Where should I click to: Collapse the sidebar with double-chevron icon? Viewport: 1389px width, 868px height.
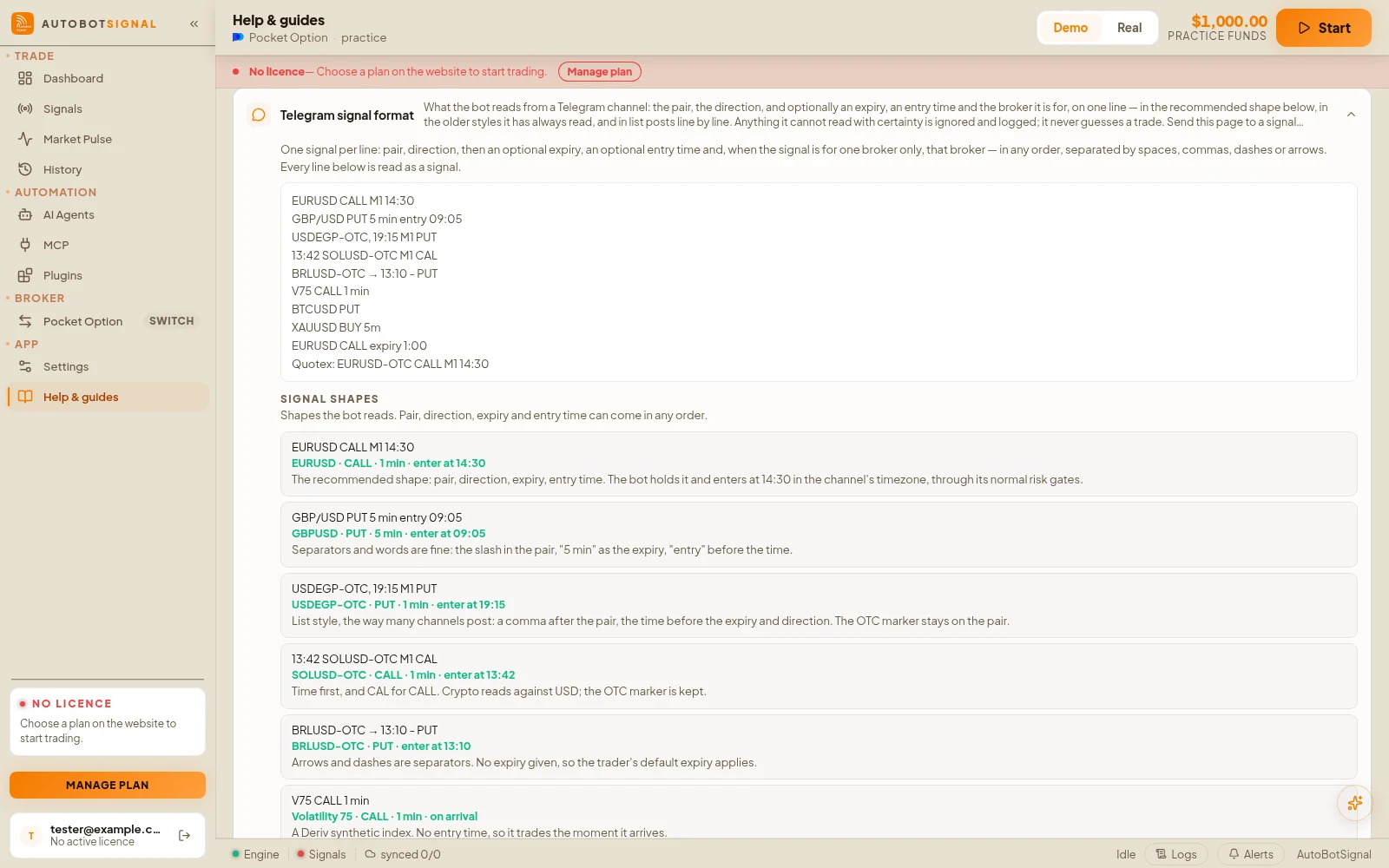coord(194,24)
